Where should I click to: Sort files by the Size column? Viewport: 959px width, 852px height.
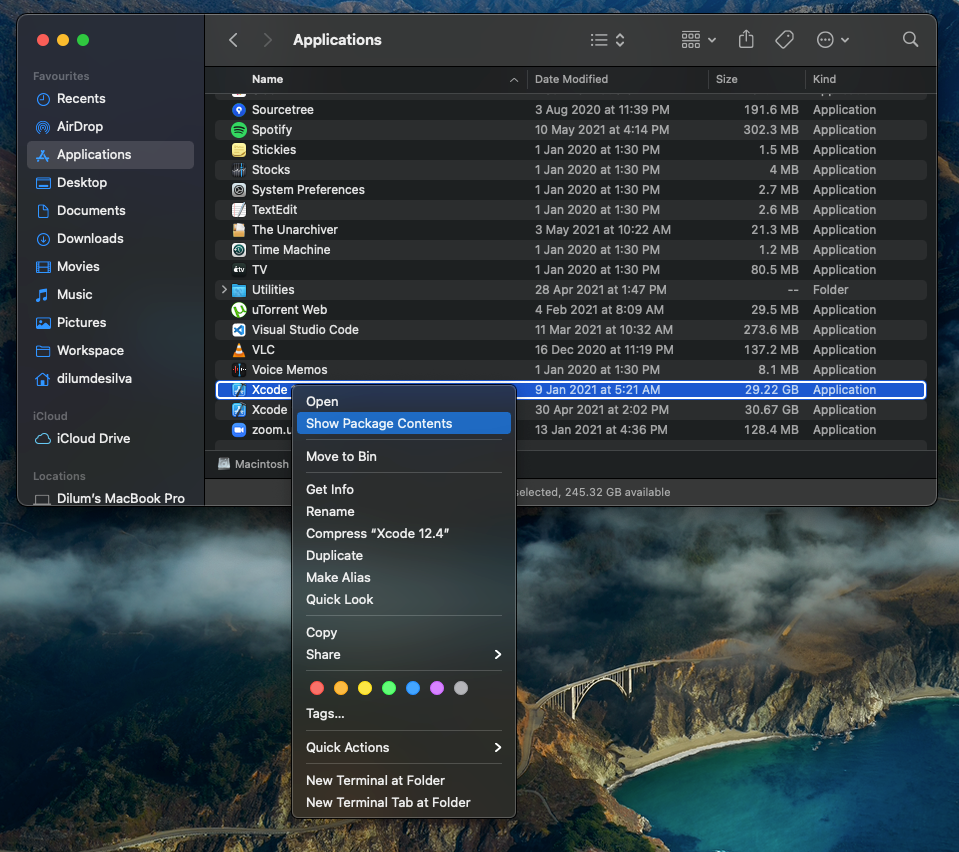tap(726, 79)
